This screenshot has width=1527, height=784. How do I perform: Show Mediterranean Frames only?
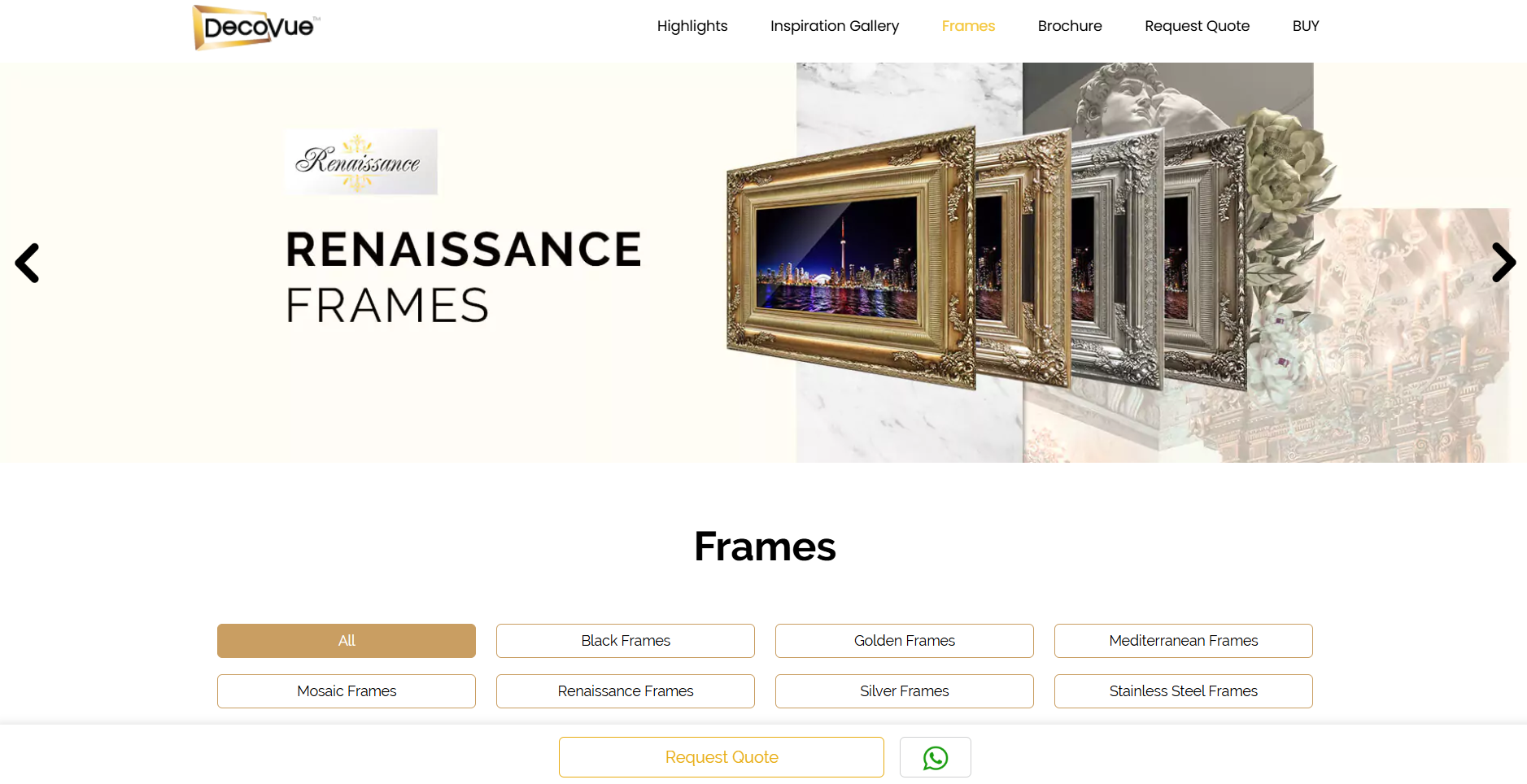coord(1183,640)
